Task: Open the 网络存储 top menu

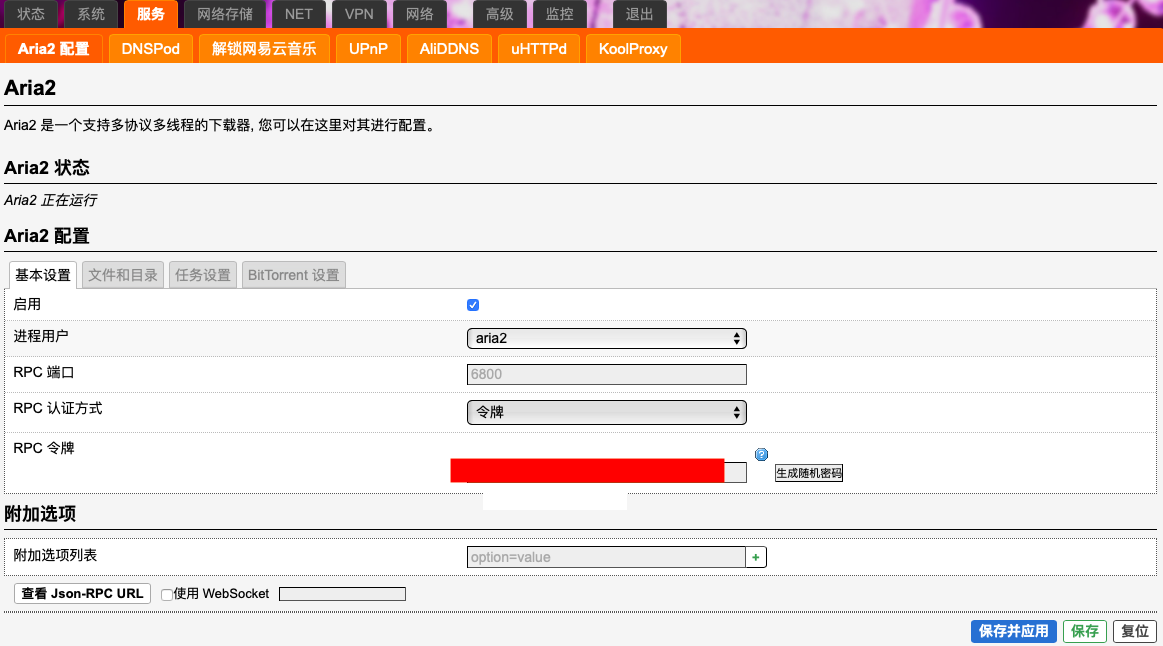Action: (x=225, y=14)
